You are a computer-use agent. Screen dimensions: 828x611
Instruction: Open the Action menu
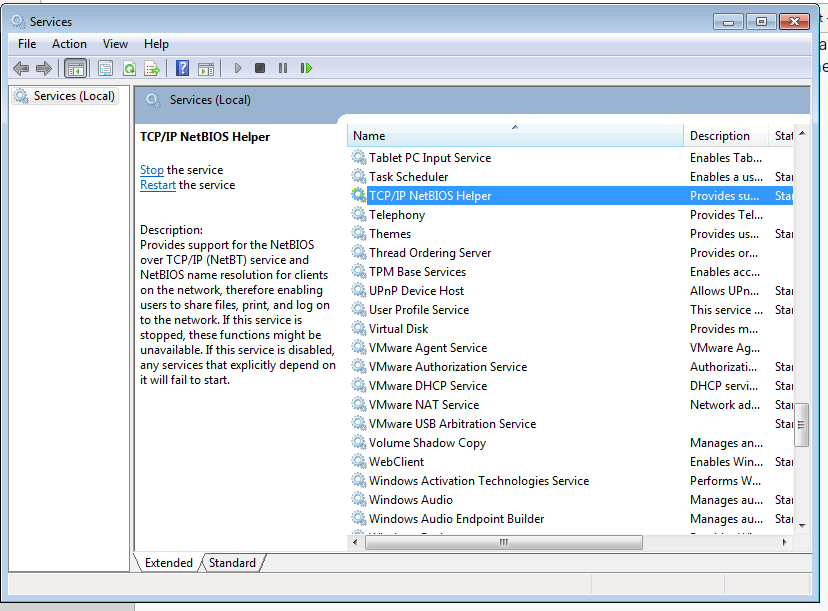[x=69, y=44]
